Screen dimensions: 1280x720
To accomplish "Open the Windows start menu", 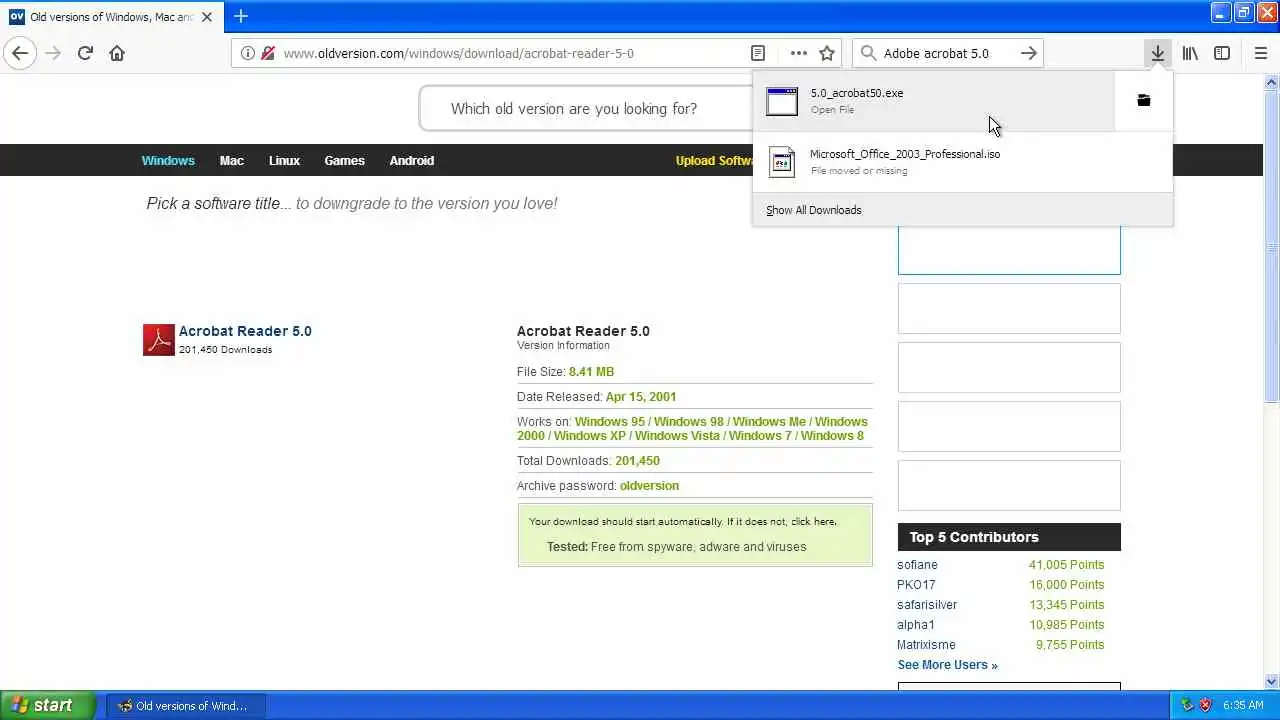I will pyautogui.click(x=47, y=705).
